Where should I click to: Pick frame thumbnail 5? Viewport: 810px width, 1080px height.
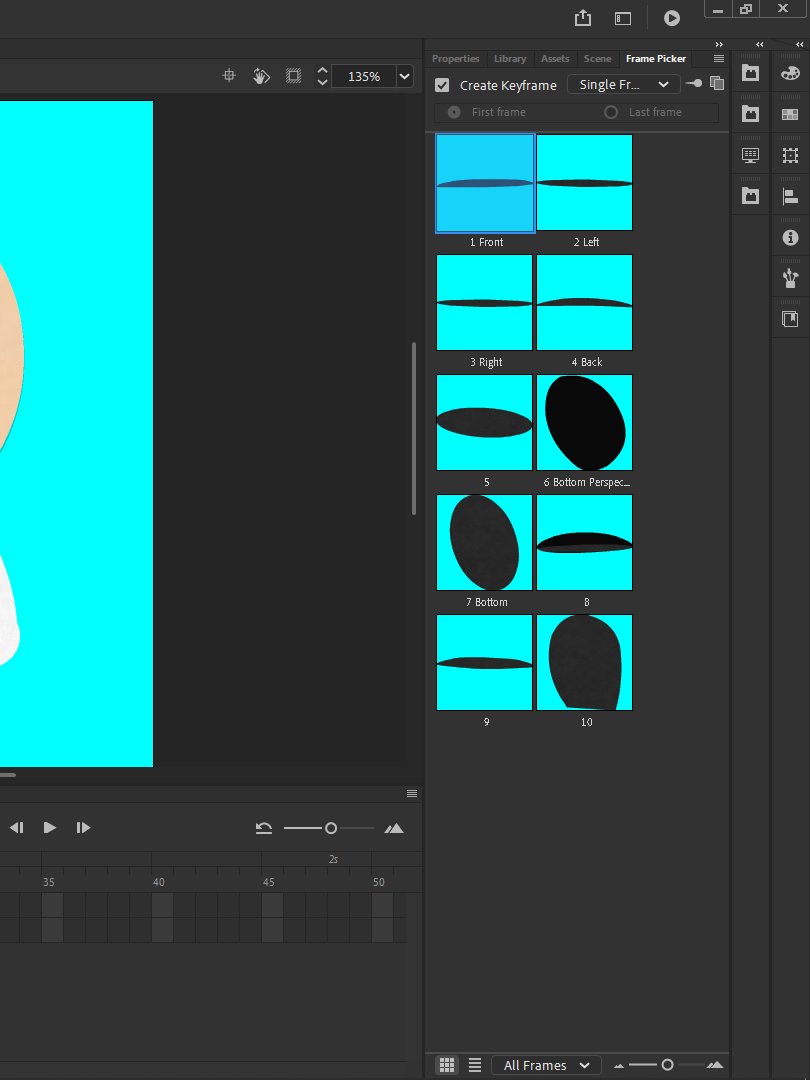pos(484,422)
